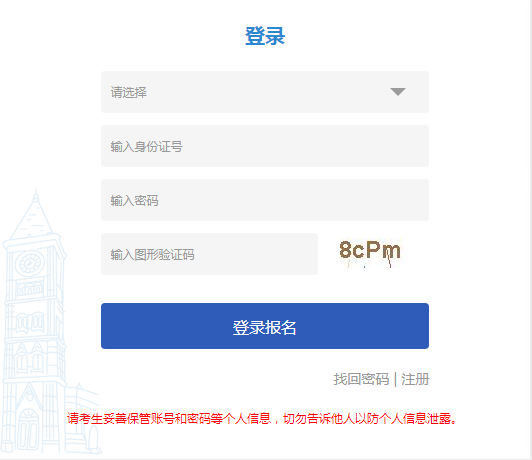Click the tower's pointed spire roof
Image resolution: width=532 pixels, height=460 pixels.
(32, 215)
